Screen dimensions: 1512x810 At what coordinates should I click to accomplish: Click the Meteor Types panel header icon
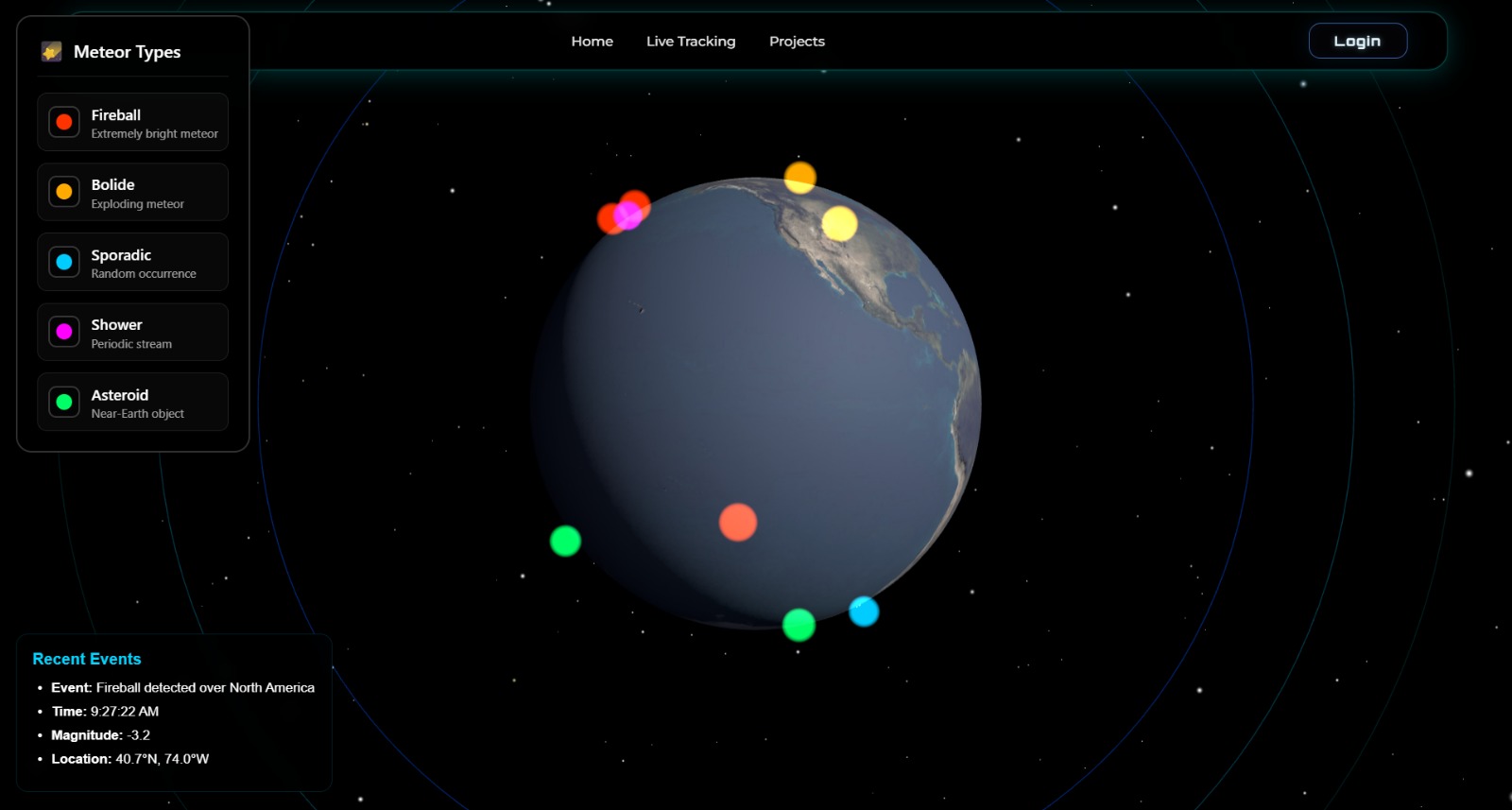51,51
